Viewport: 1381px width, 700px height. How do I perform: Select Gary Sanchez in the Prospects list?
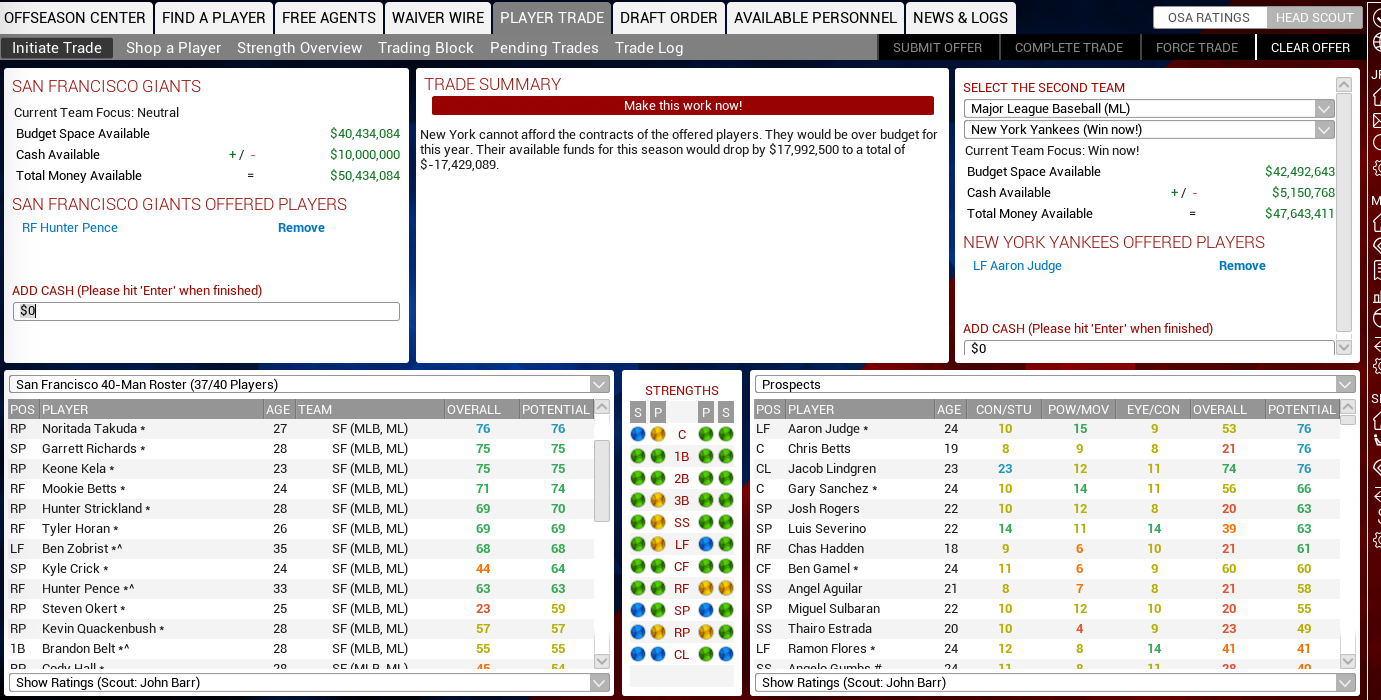tap(1047, 489)
